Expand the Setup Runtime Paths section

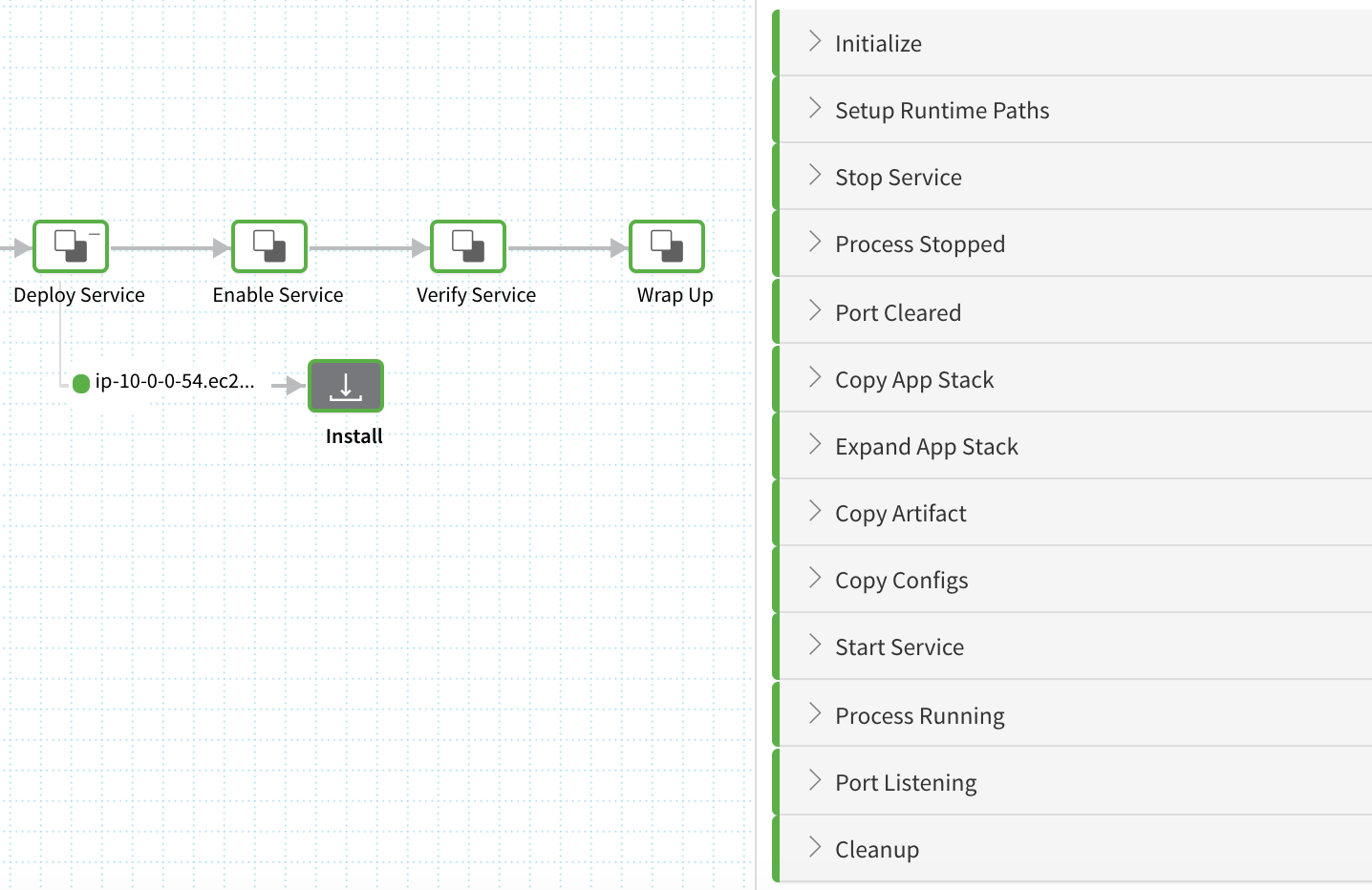click(x=1072, y=110)
